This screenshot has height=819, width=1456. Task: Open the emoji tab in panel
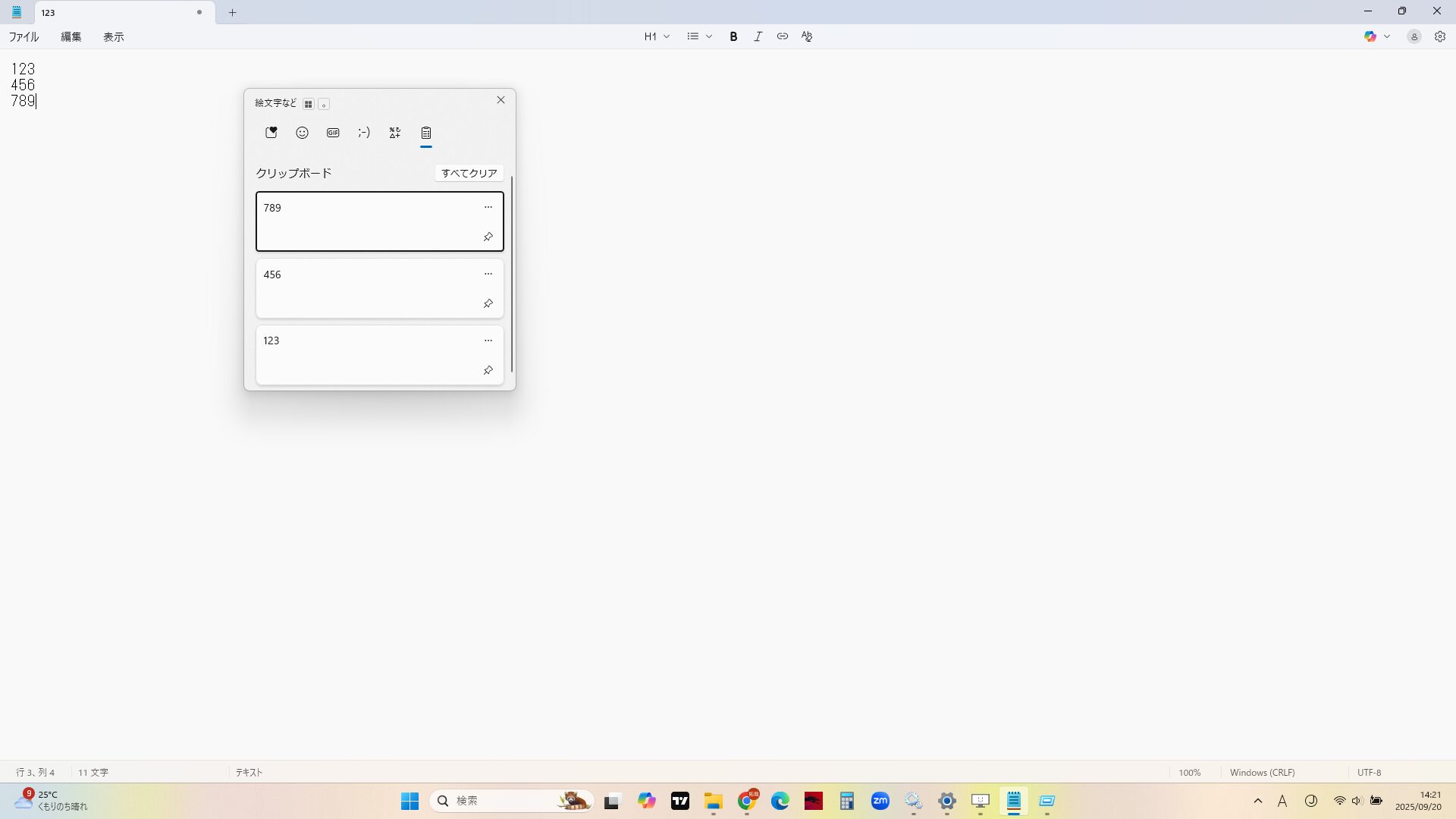(x=302, y=133)
